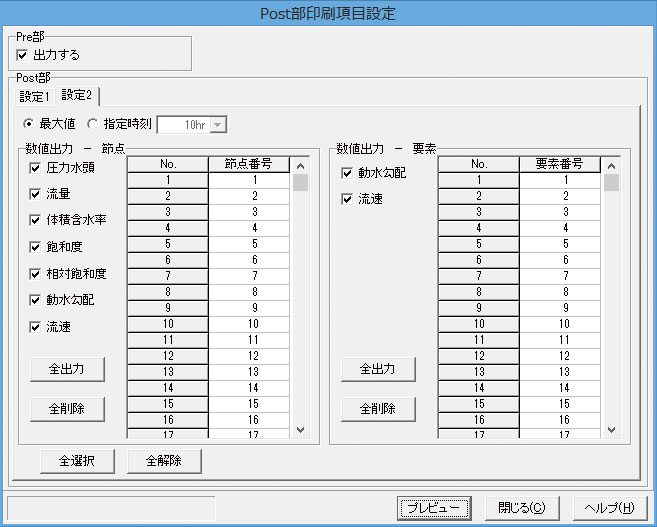Select 節点番号 cell in row 5
The height and width of the screenshot is (527, 657).
click(x=249, y=244)
